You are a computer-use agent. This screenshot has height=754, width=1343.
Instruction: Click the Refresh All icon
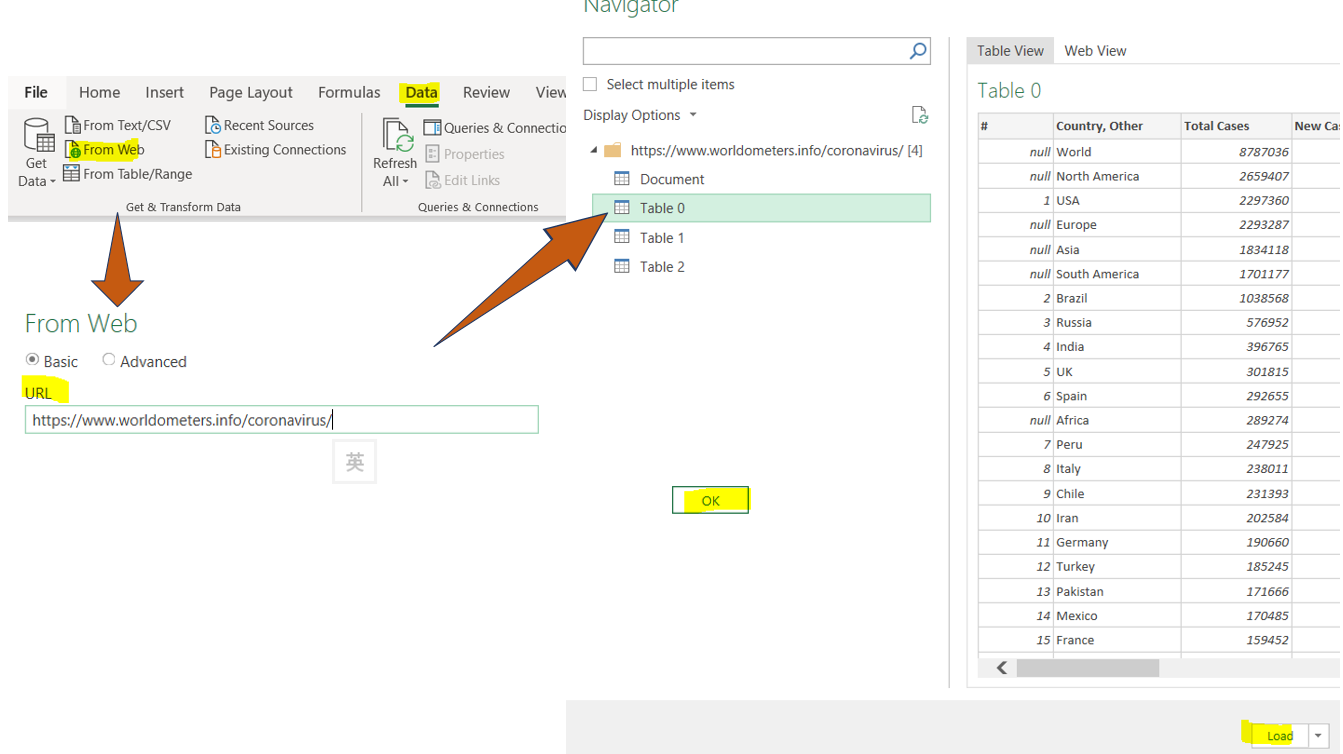396,135
